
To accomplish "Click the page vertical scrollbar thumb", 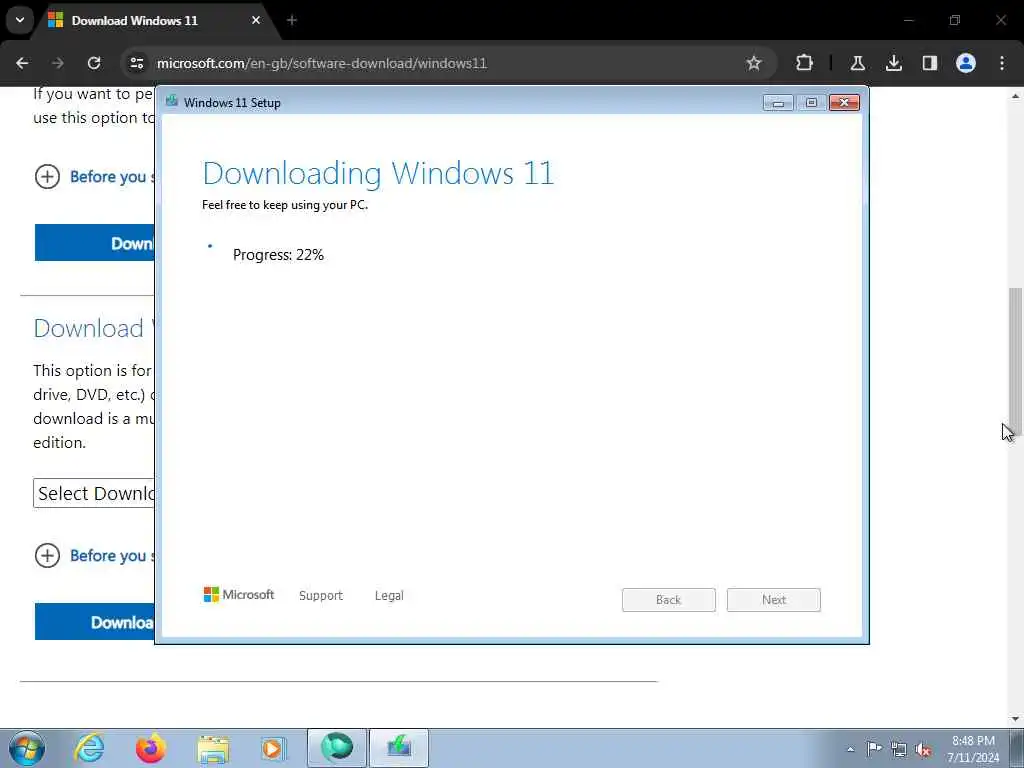I will [1015, 364].
